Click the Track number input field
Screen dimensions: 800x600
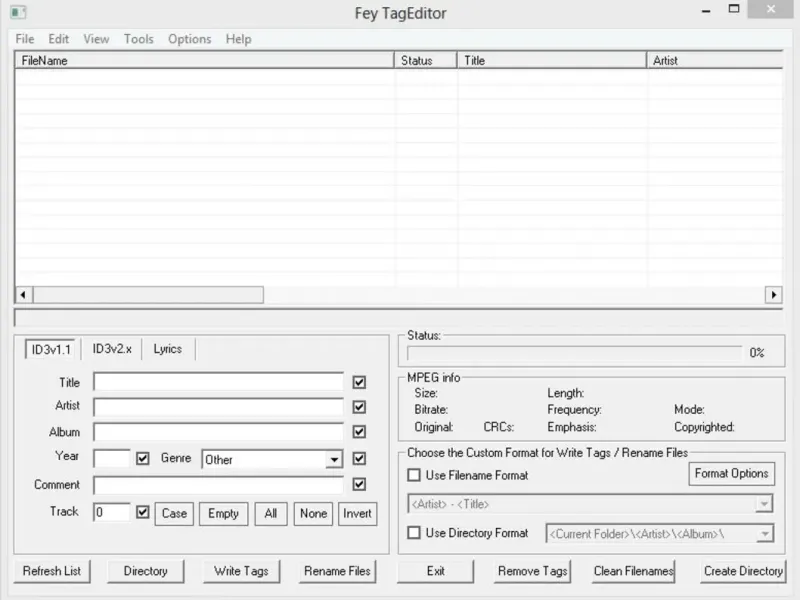coord(112,512)
